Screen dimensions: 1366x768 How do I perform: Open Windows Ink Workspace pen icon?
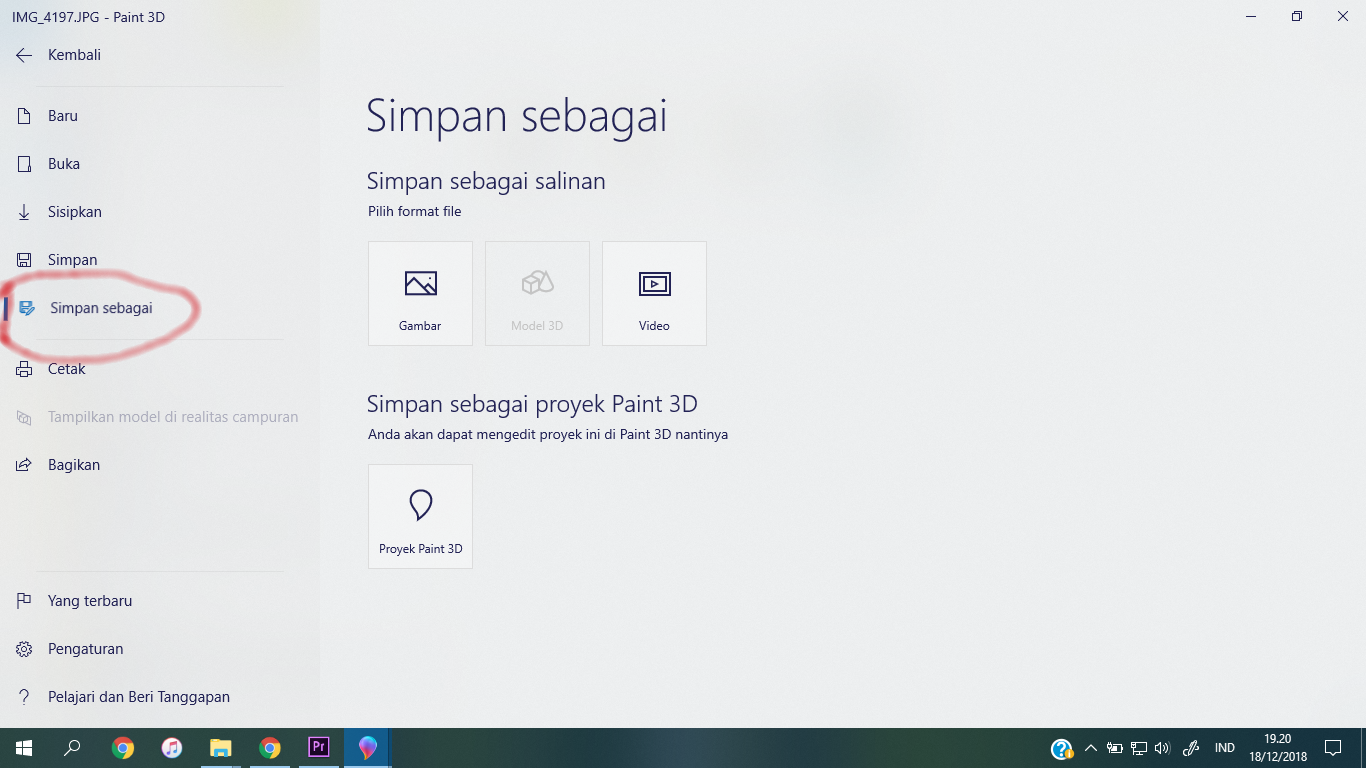(1191, 748)
